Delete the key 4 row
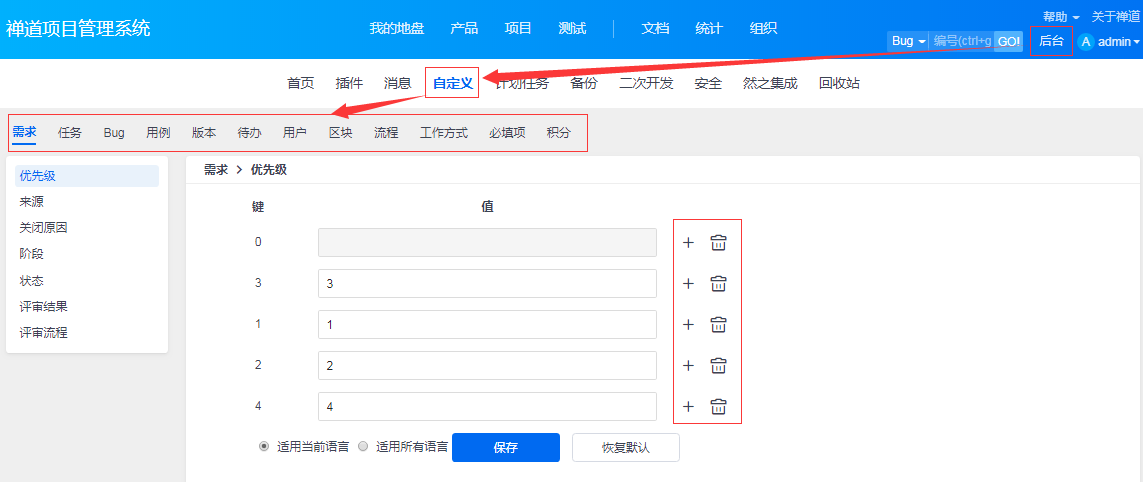The image size is (1143, 482). pos(718,407)
